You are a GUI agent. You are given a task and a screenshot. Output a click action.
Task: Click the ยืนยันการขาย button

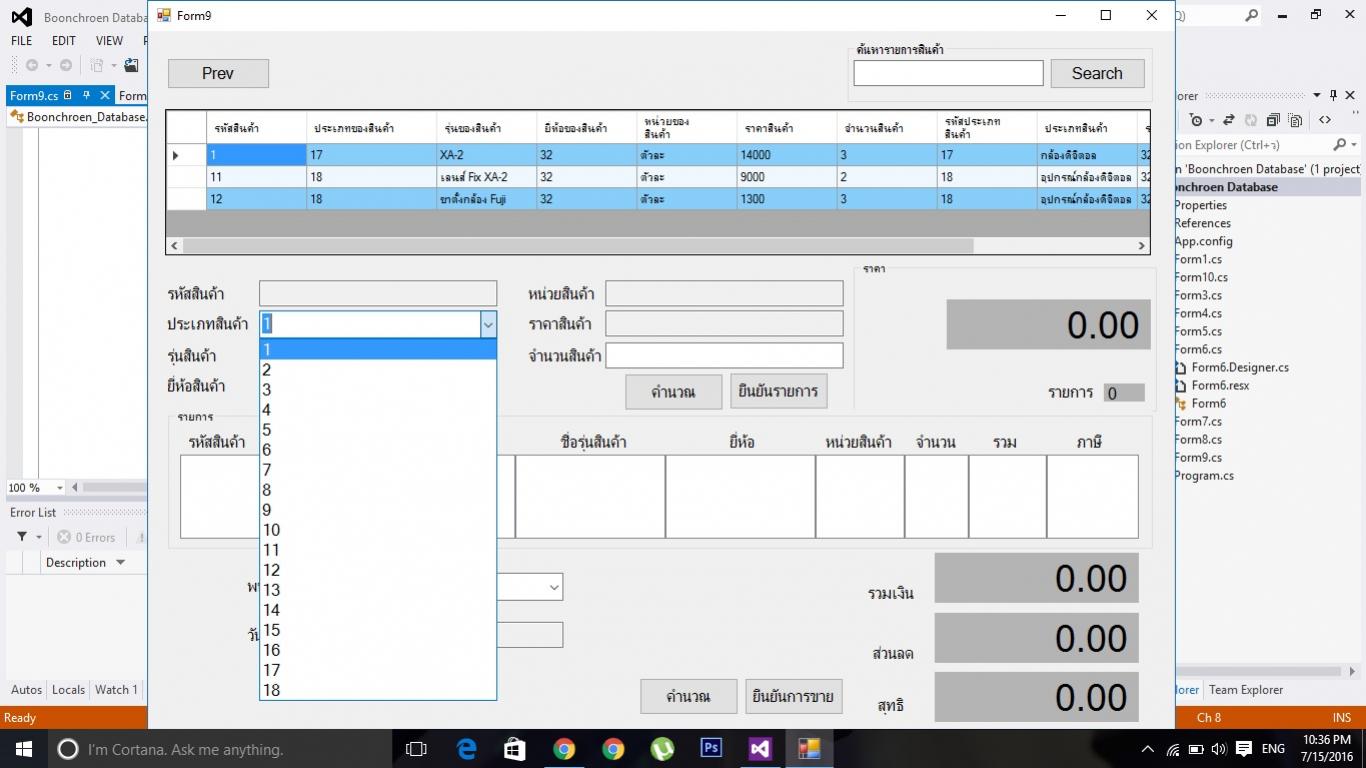(793, 697)
